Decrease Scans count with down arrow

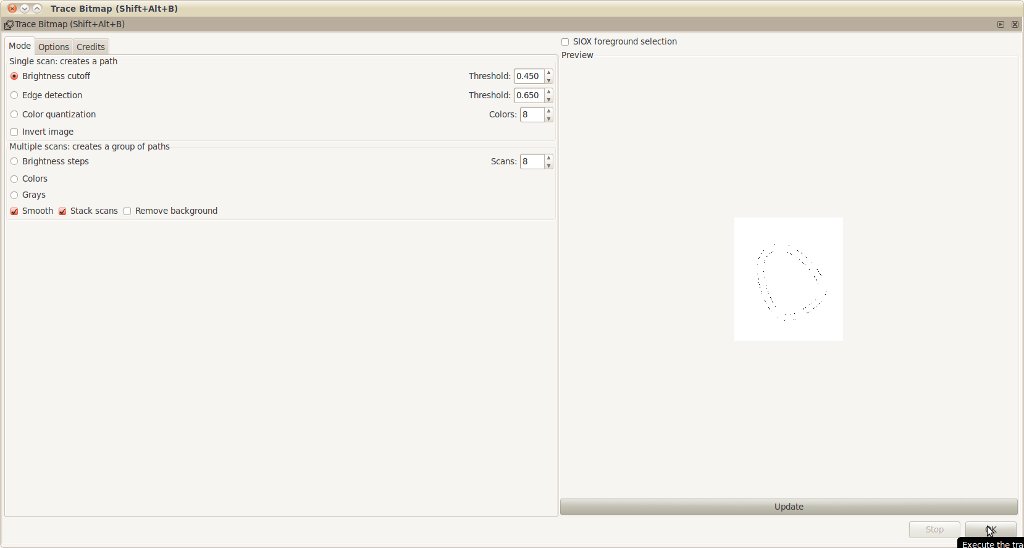click(549, 165)
